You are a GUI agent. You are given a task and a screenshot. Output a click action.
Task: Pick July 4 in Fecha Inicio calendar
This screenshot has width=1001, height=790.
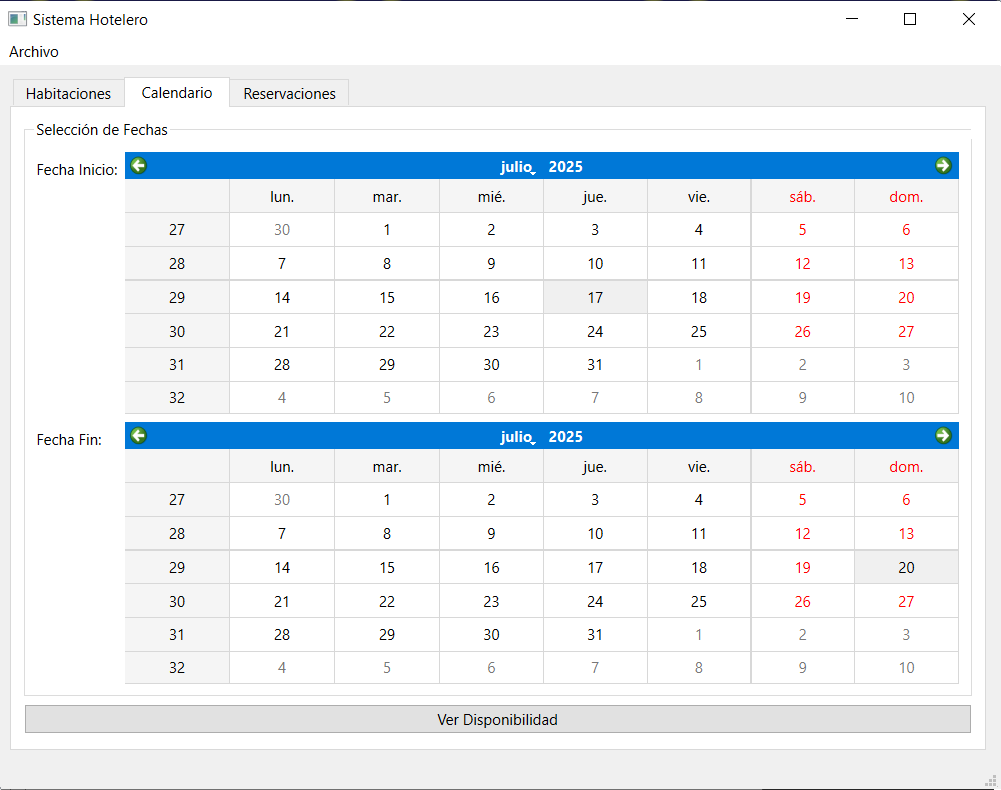pyautogui.click(x=699, y=230)
